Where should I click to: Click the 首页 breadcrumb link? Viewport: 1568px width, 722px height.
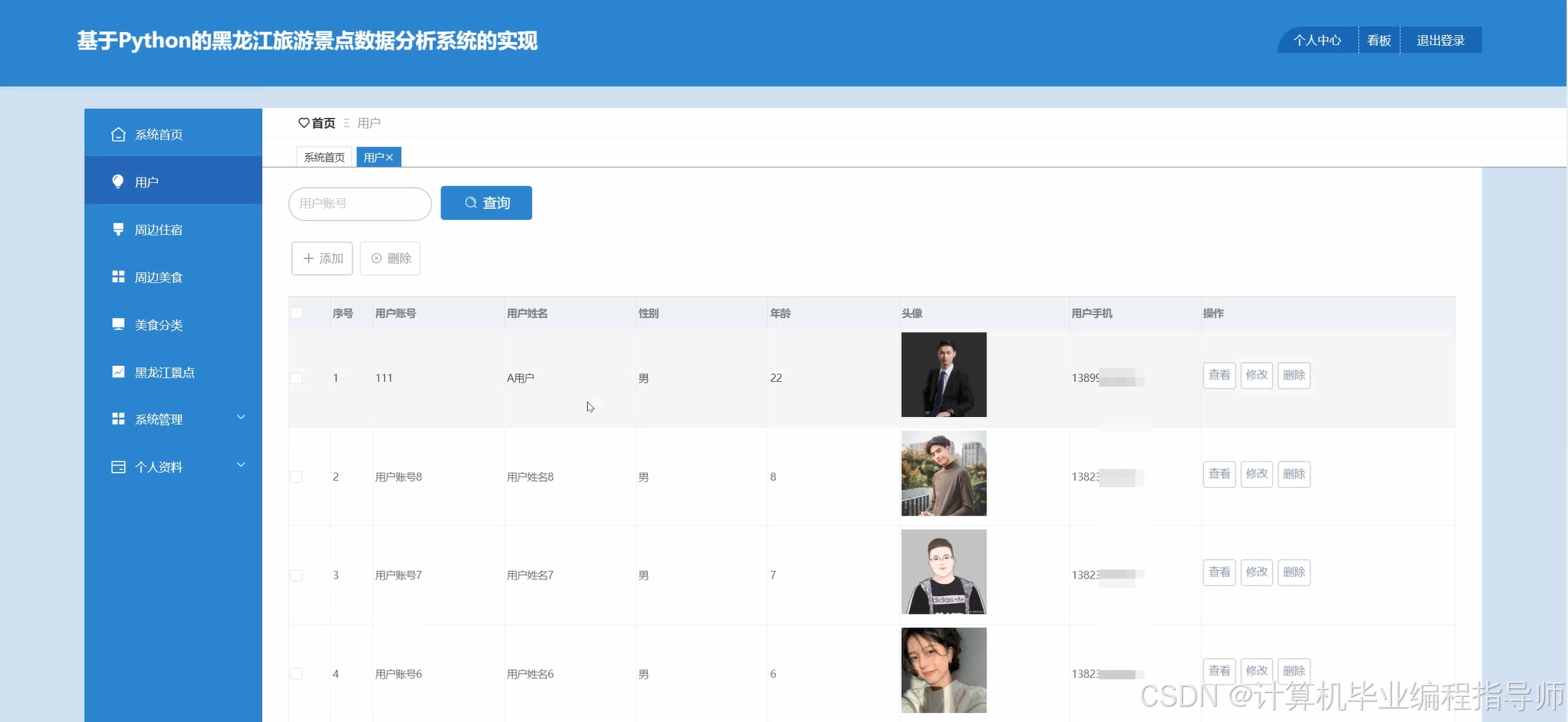[x=323, y=123]
